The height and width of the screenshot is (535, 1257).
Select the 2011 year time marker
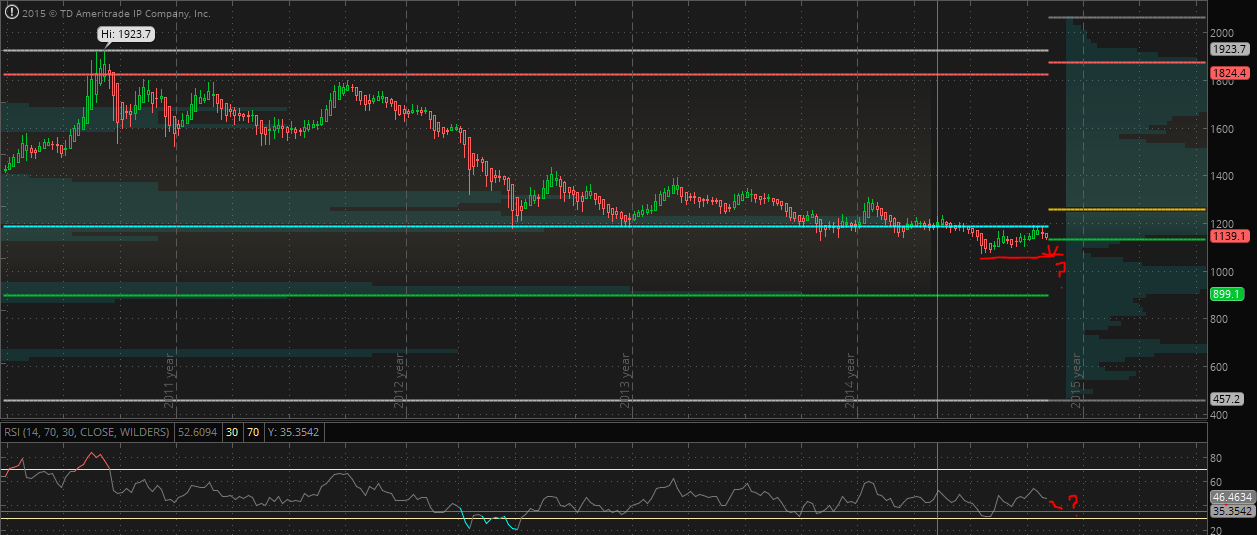tap(170, 380)
